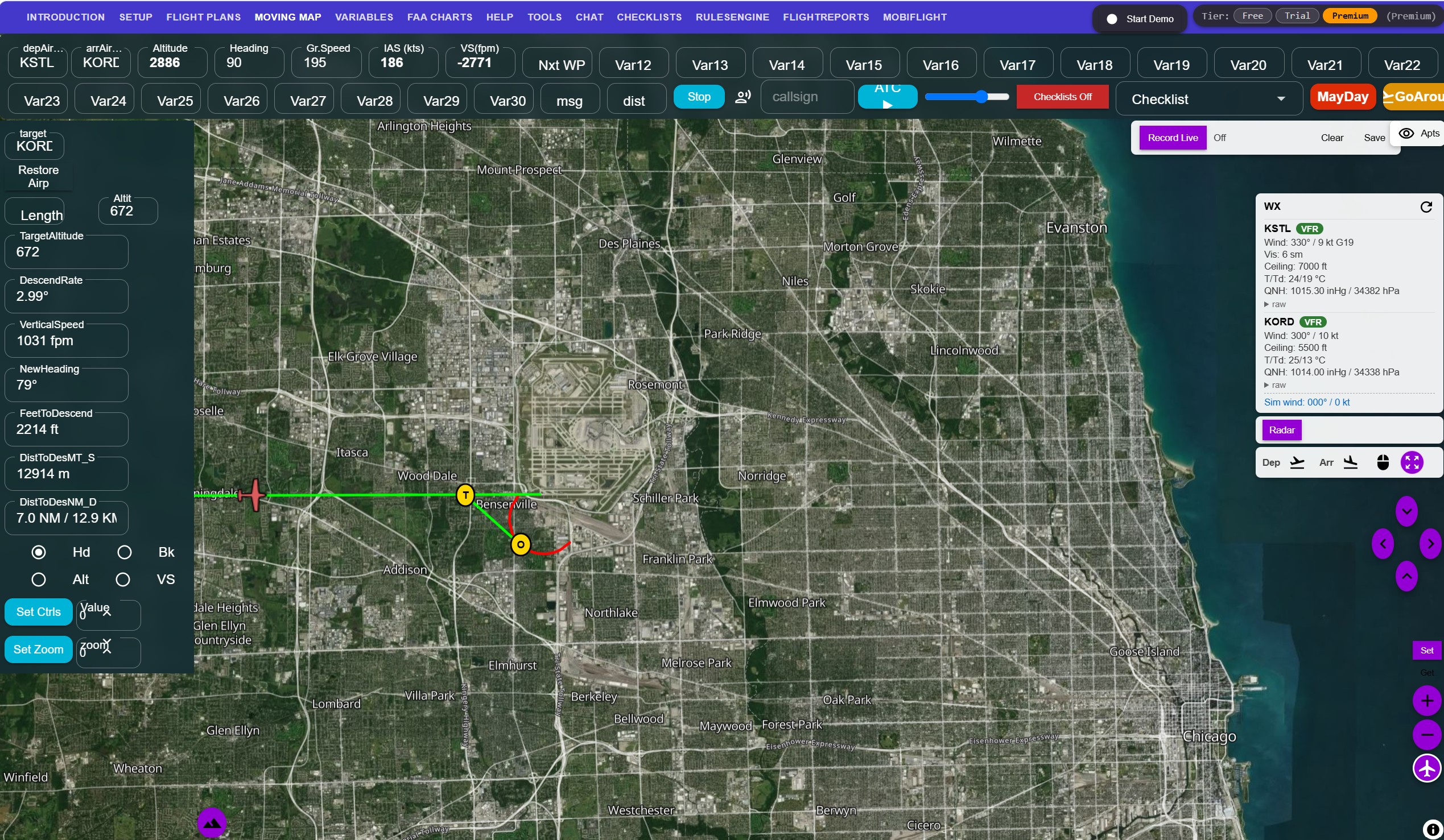Viewport: 1444px width, 840px height.
Task: Open the Moving Map tab
Action: [x=288, y=17]
